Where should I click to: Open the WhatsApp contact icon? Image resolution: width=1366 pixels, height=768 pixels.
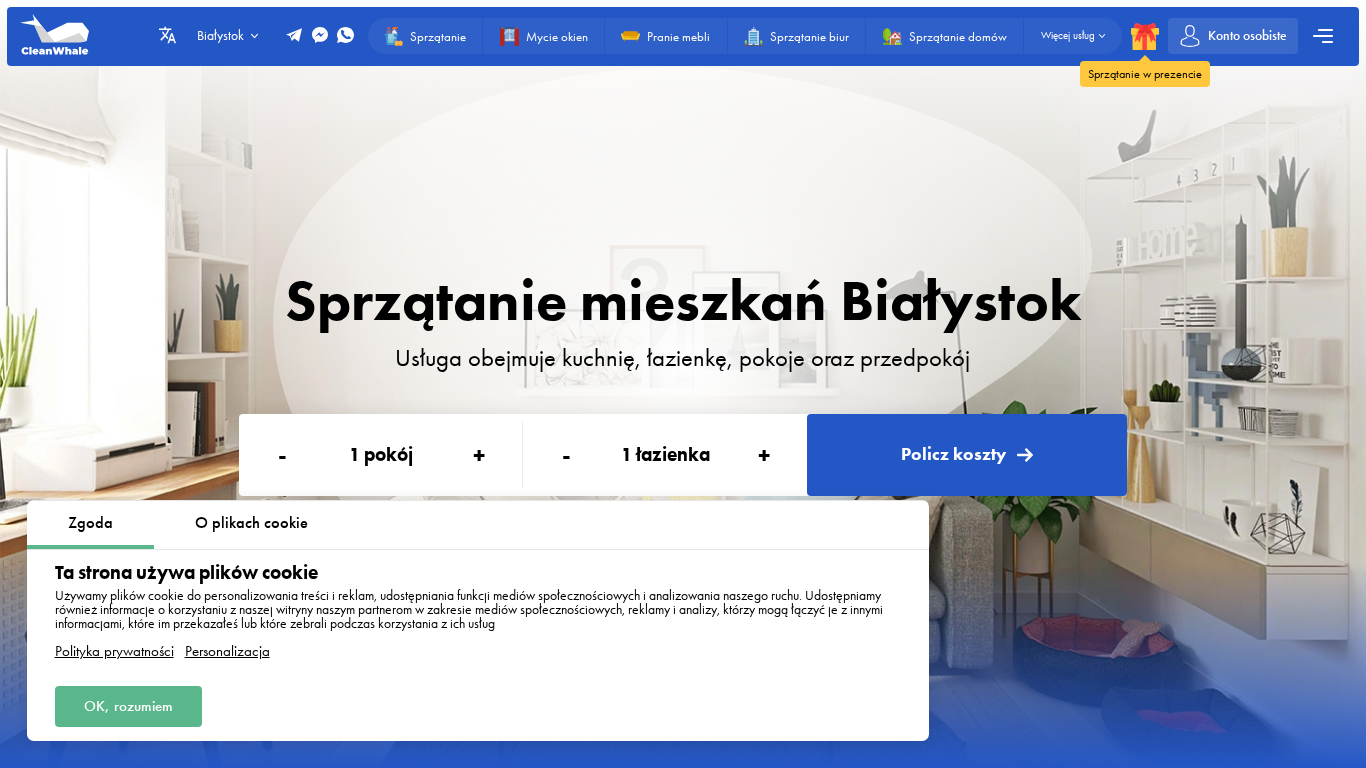pos(345,35)
